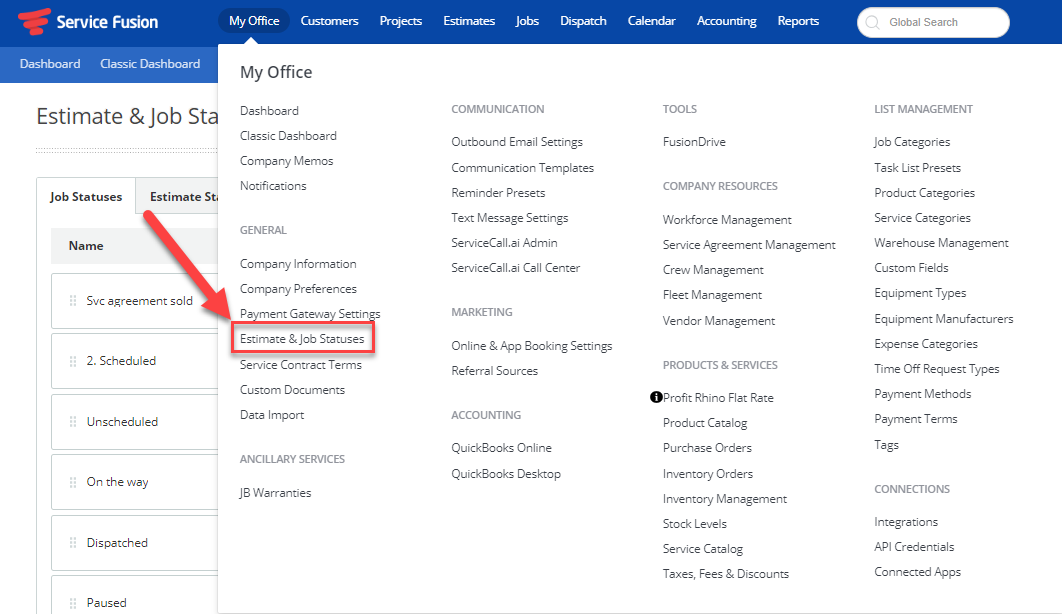Screen dimensions: 1062x614
Task: Open FusionDrive
Action: point(694,142)
